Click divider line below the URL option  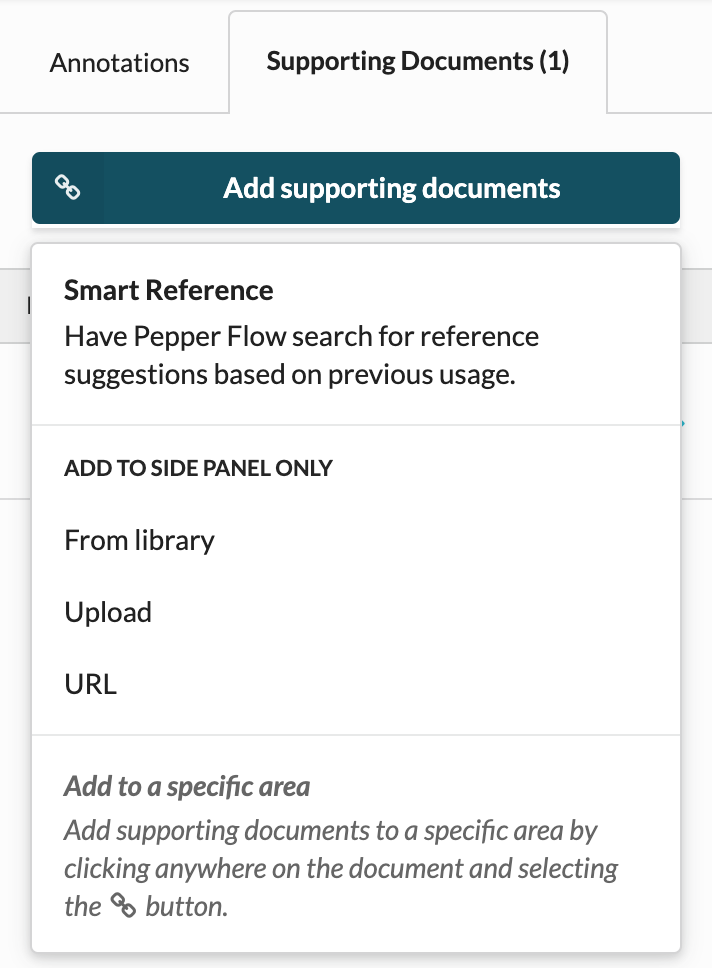click(356, 735)
